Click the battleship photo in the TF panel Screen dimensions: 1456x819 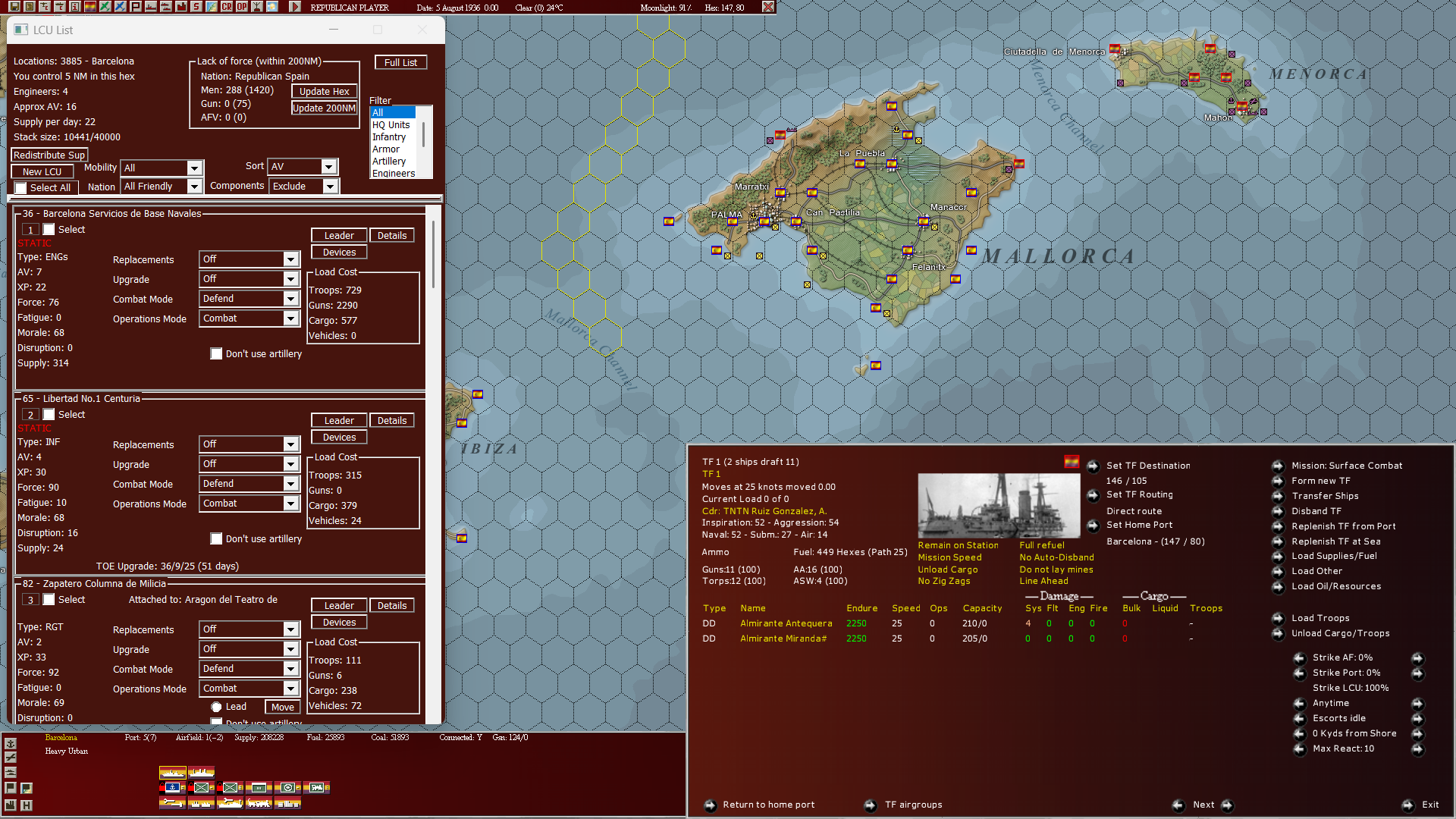pyautogui.click(x=998, y=506)
